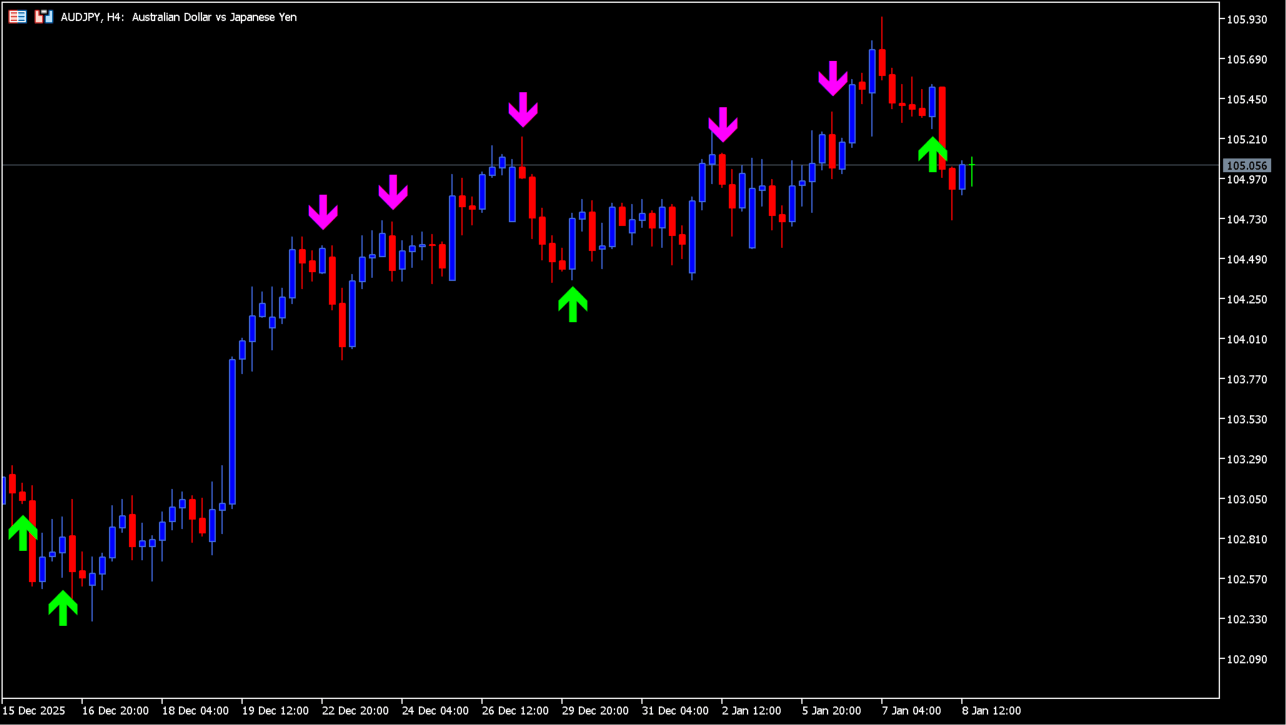Viewport: 1286px width, 725px height.
Task: Select the 19 Dec 12:00 time label
Action: coord(275,711)
